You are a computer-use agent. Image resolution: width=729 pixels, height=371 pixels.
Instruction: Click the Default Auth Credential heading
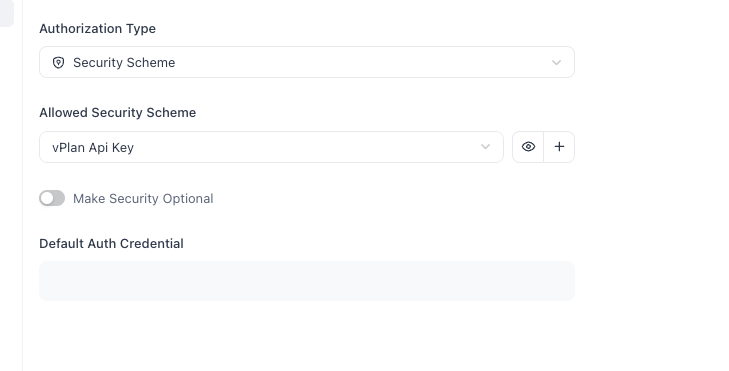pyautogui.click(x=112, y=244)
